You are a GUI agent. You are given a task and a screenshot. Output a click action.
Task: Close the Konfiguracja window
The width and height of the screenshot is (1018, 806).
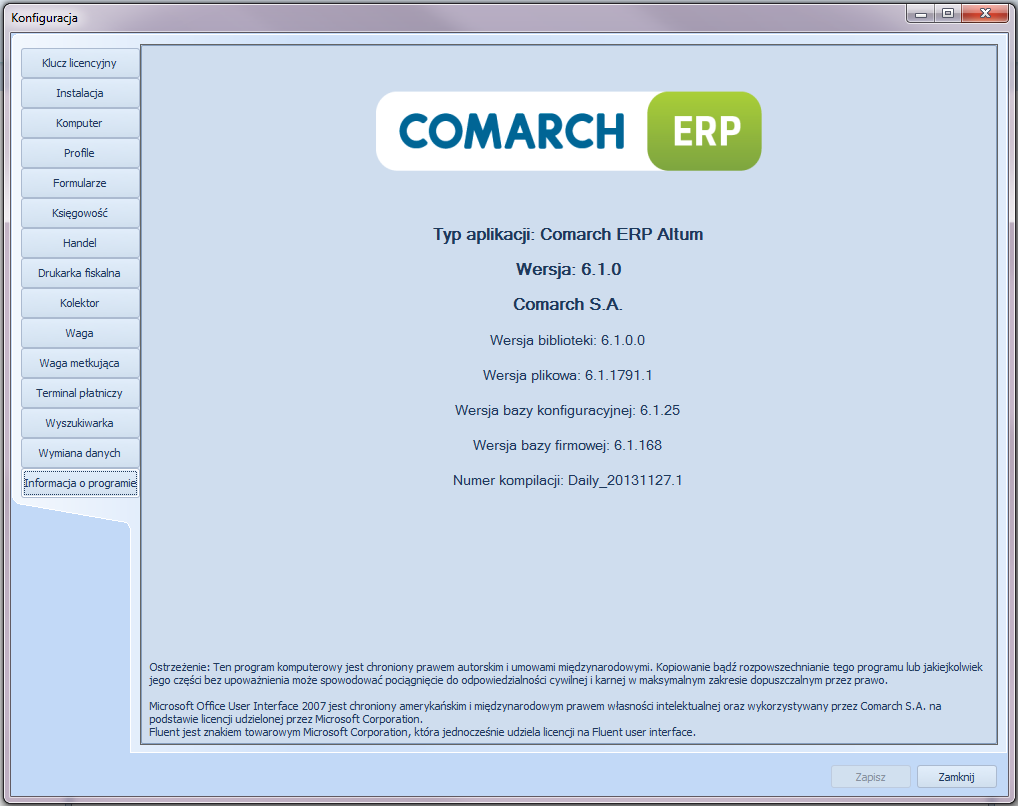(x=985, y=13)
